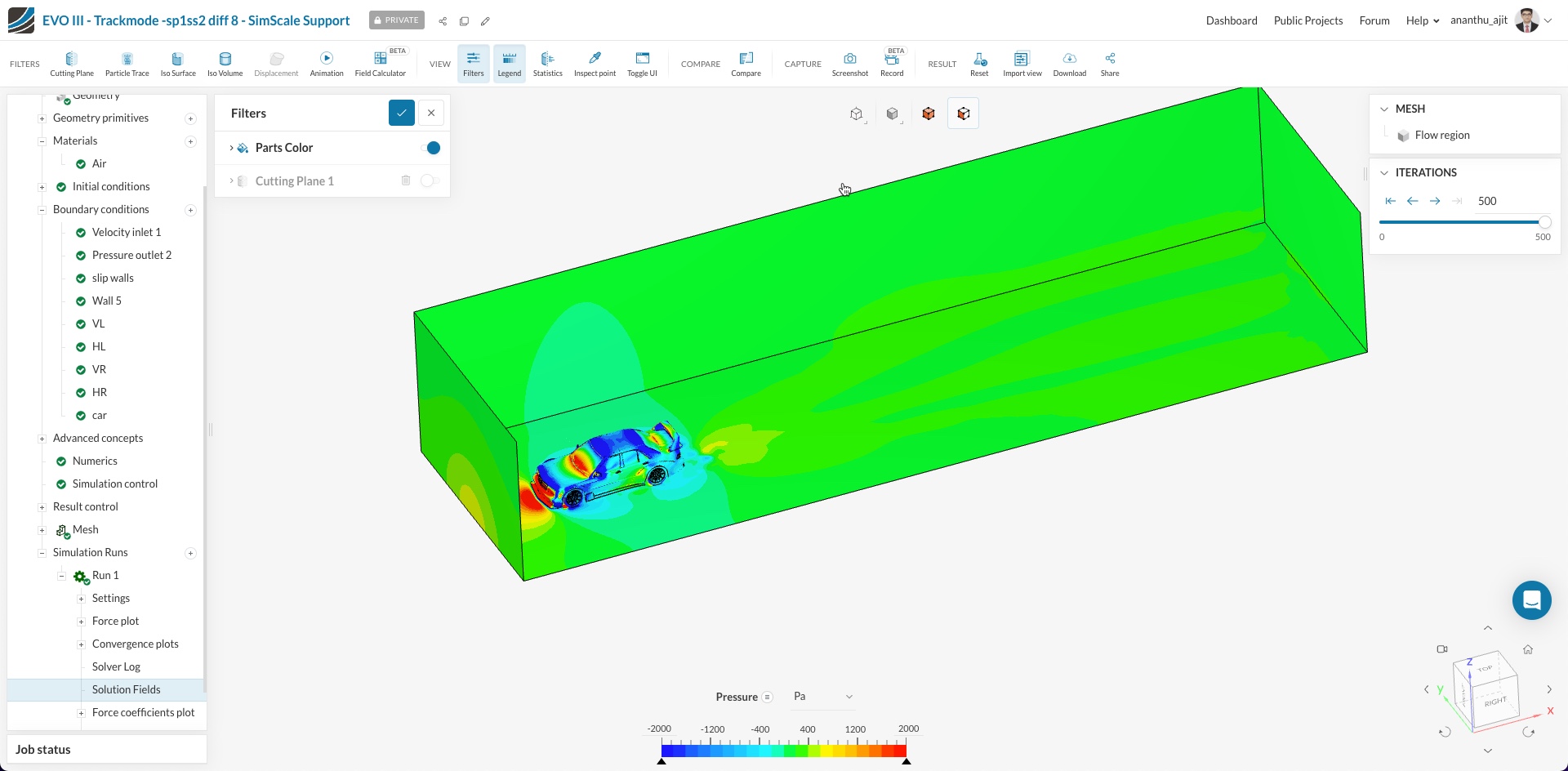Open the Help menu

[x=1423, y=20]
